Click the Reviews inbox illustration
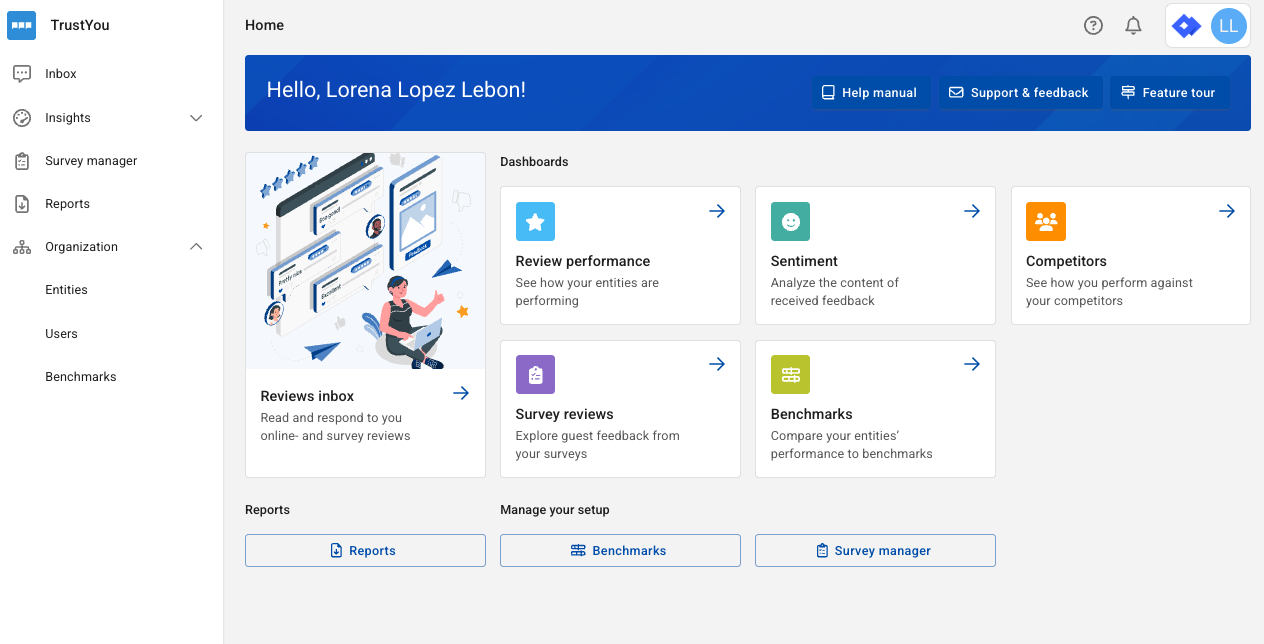 (365, 261)
